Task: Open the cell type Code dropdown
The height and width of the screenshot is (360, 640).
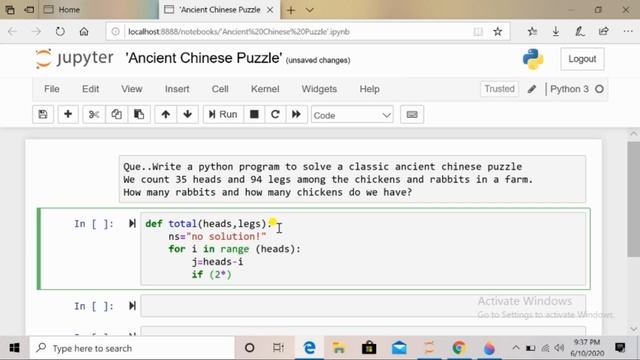Action: (352, 116)
